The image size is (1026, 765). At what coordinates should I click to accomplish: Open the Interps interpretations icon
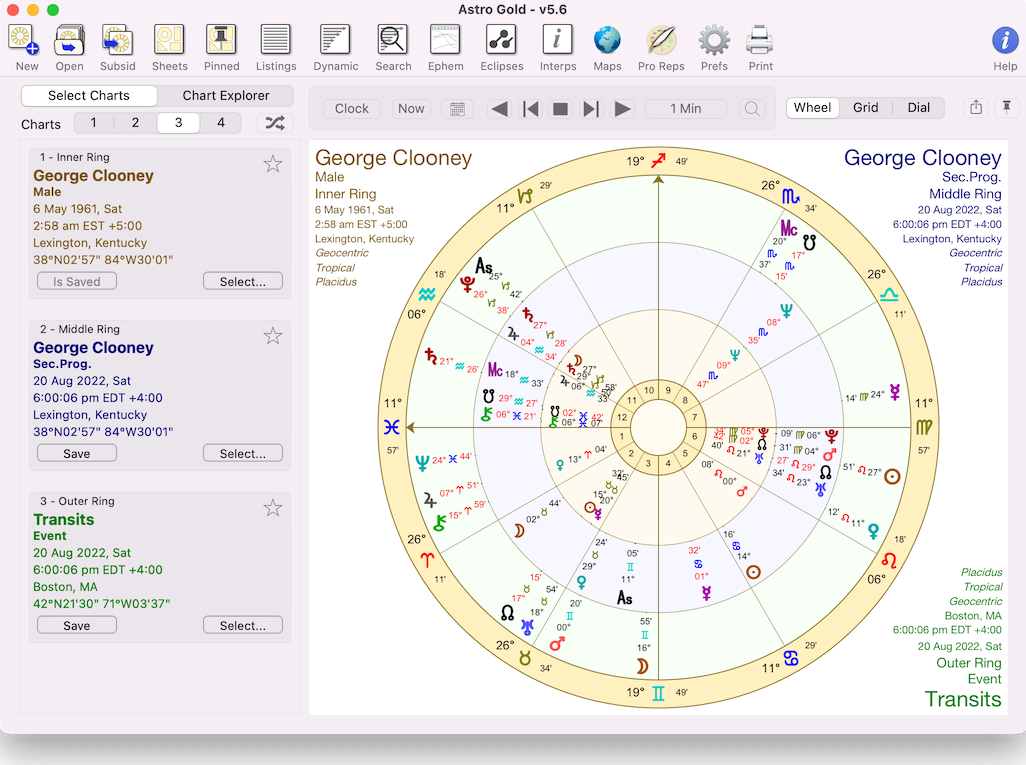pos(557,41)
